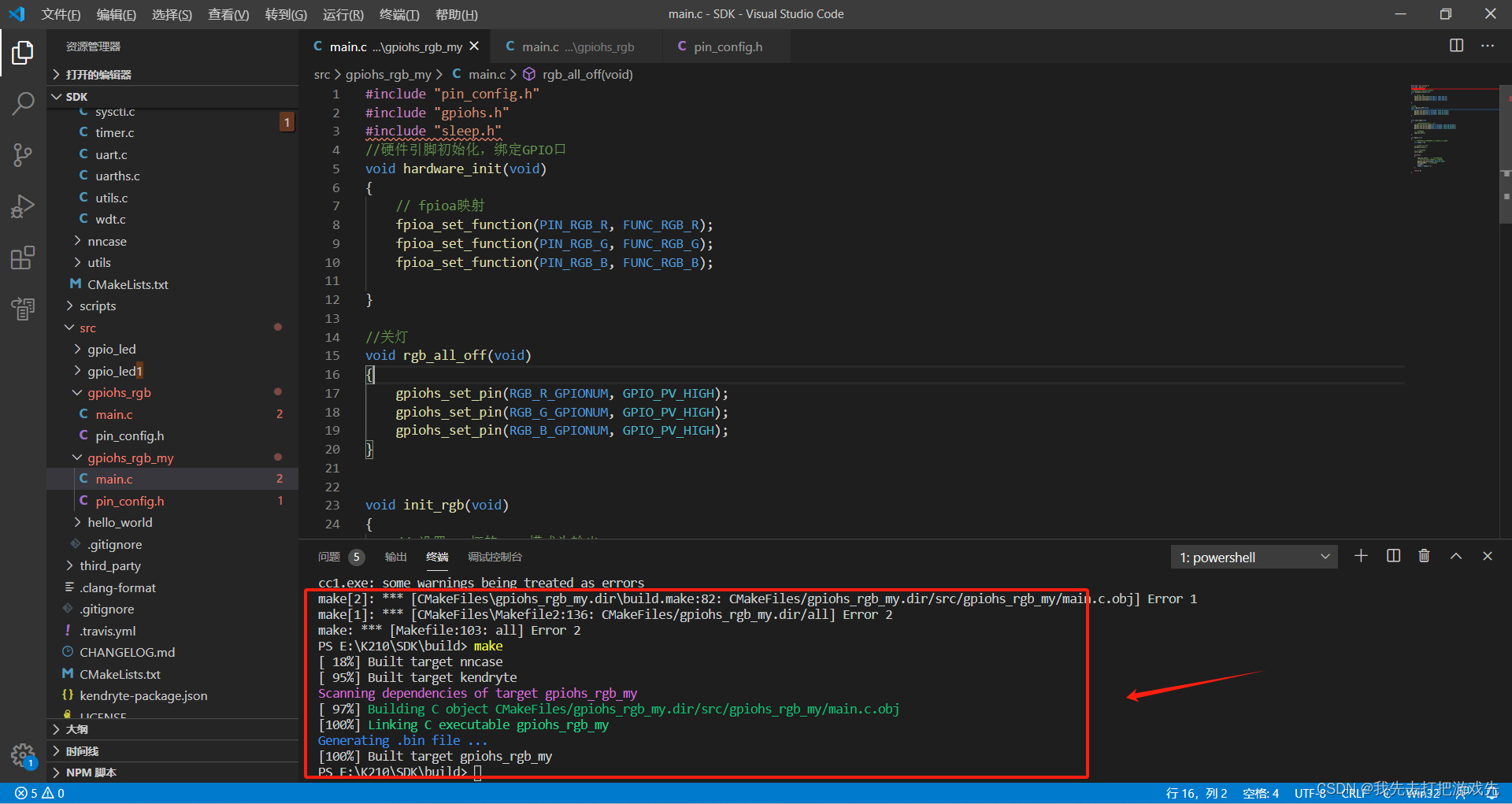Open the Run and Debug view
Screen dimensions: 1512x804
click(23, 206)
